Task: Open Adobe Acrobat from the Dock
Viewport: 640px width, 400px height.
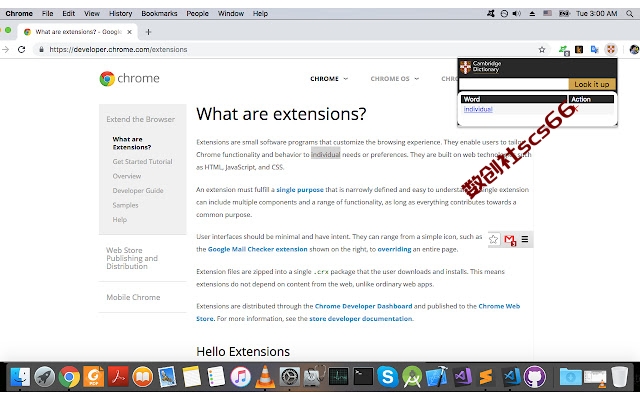Action: click(118, 376)
